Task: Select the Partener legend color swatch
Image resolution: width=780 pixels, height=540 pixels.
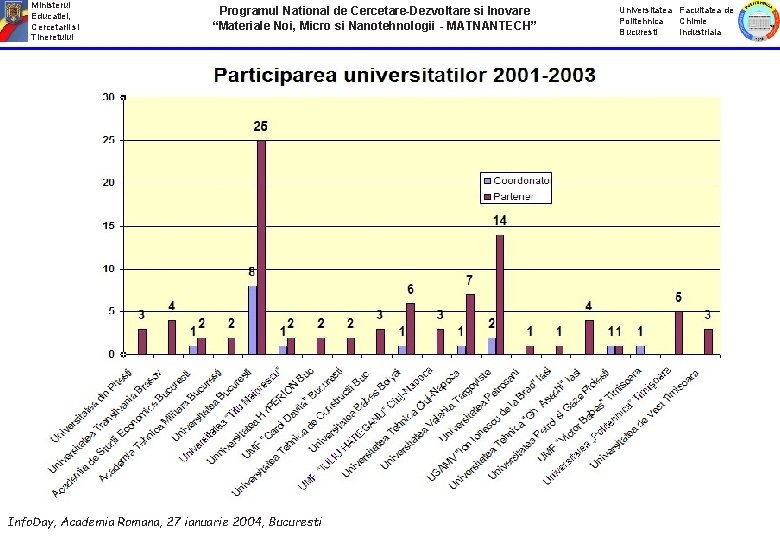Action: [x=488, y=196]
